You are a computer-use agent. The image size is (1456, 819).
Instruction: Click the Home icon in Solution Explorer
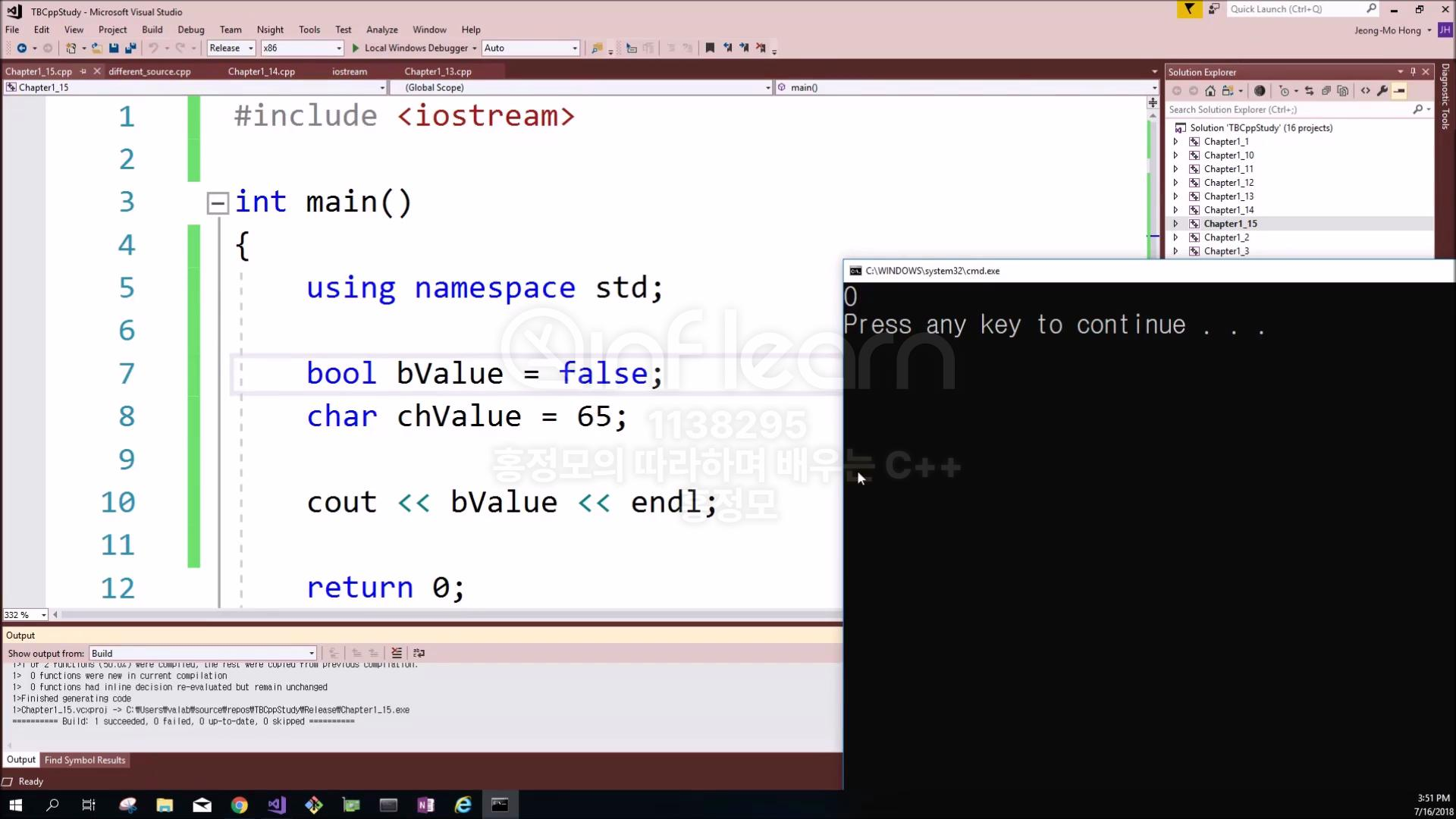coord(1210,91)
